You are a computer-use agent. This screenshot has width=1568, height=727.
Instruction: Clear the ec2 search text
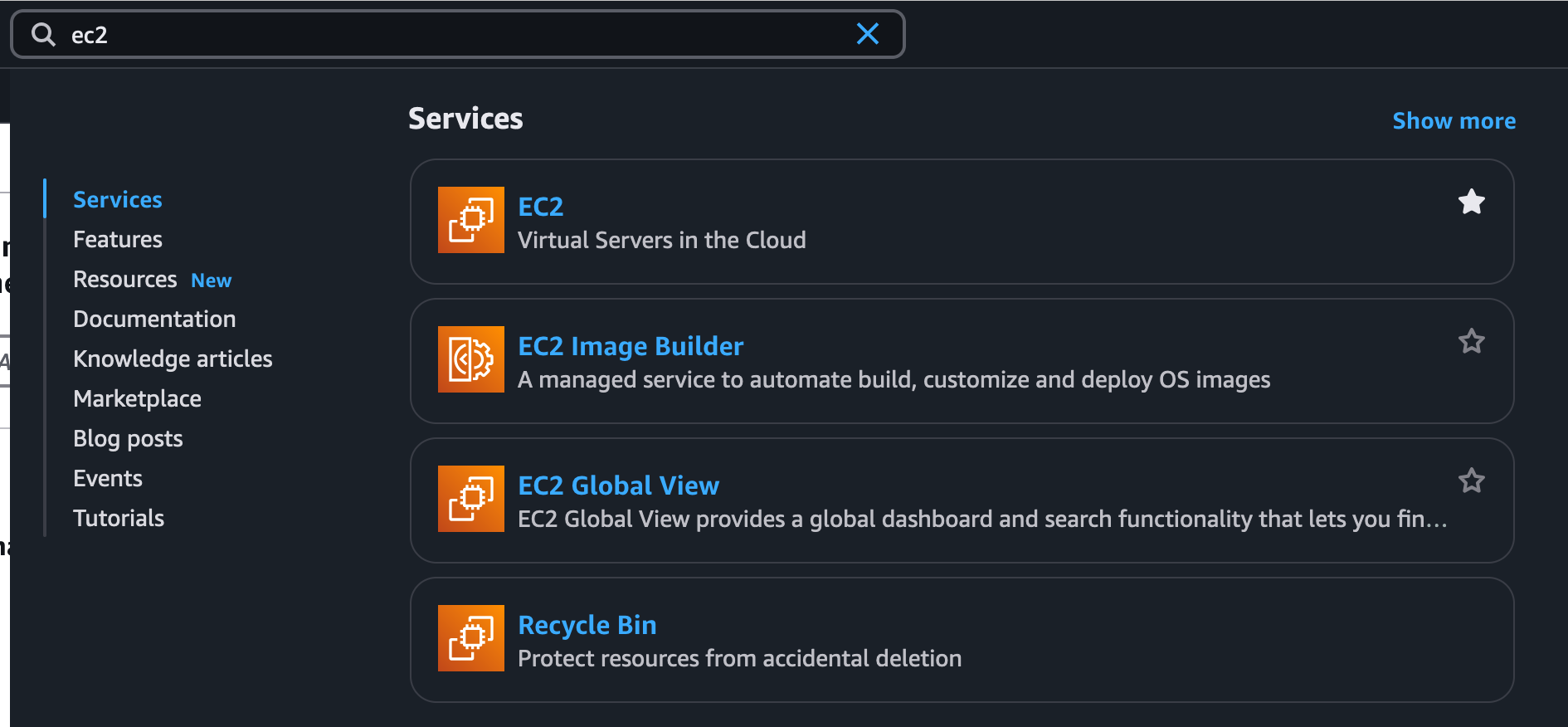[868, 34]
